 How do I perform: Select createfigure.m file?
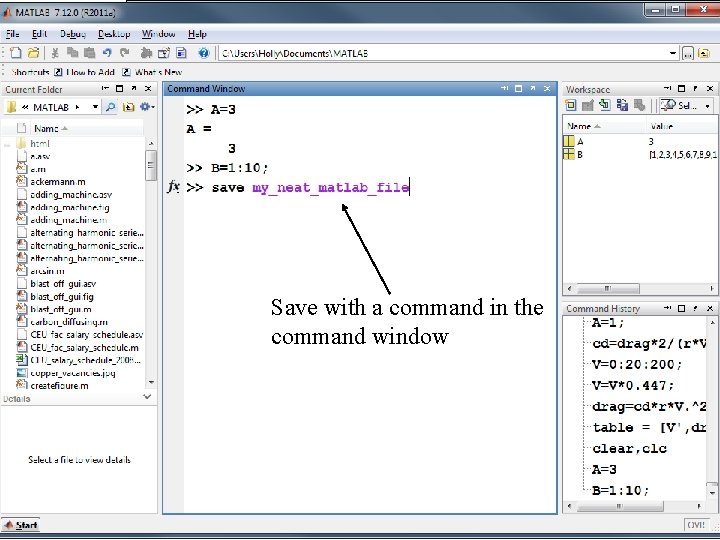(59, 386)
